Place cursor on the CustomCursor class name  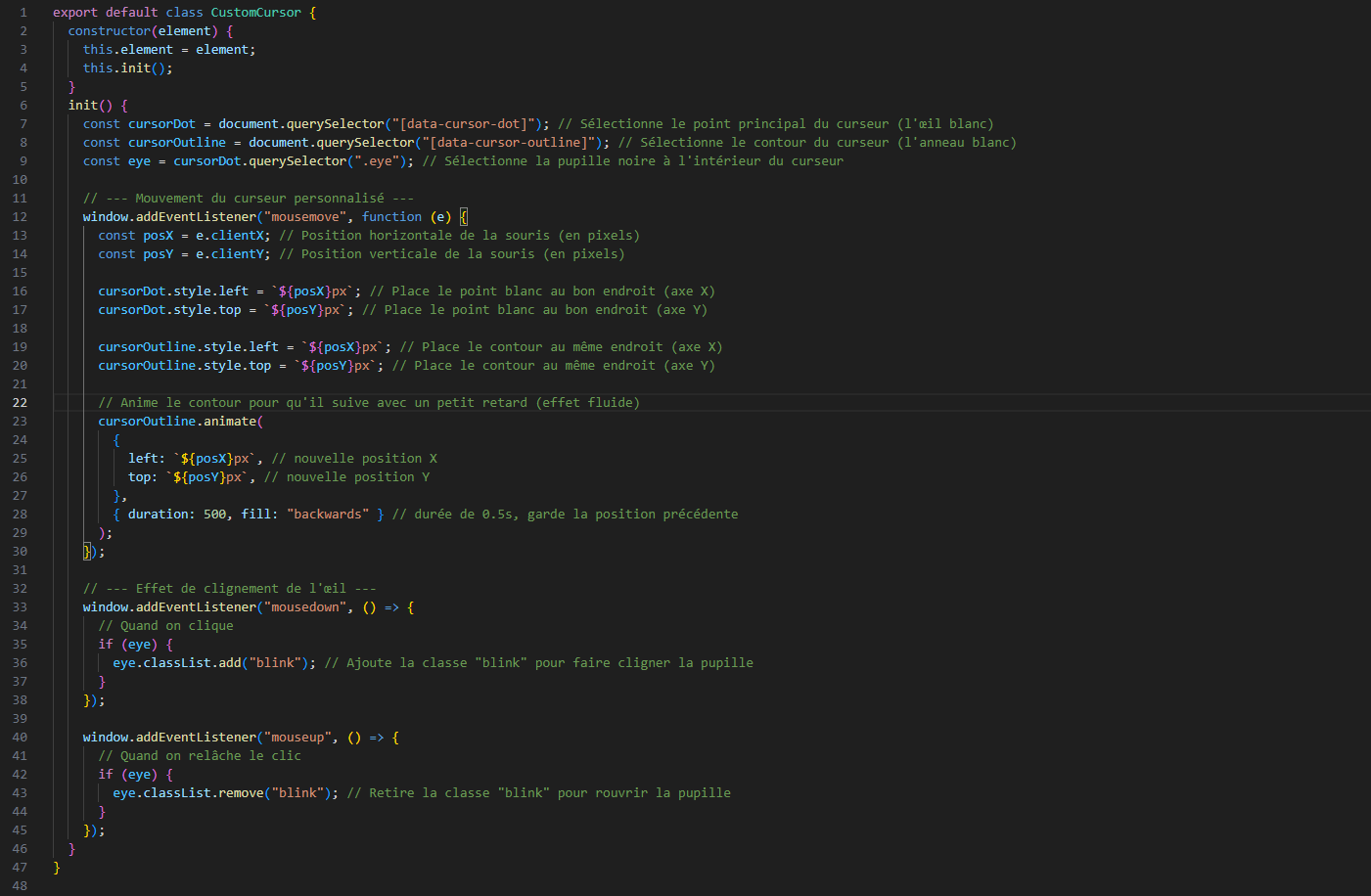[255, 12]
